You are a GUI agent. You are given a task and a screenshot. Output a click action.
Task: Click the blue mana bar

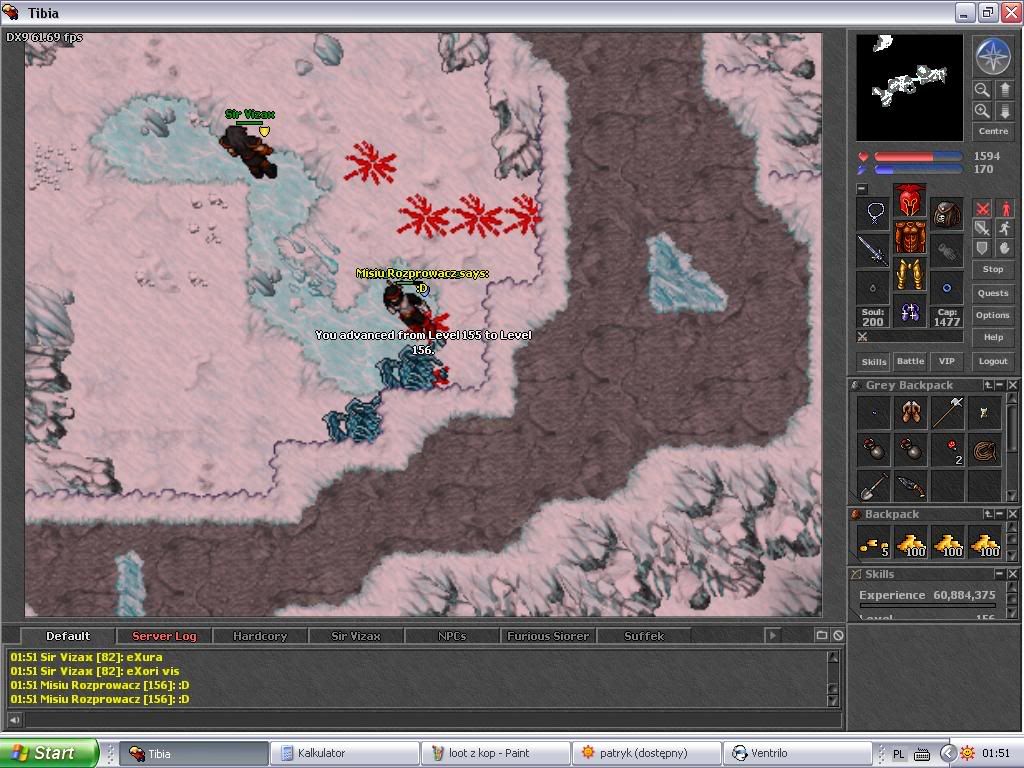click(918, 170)
